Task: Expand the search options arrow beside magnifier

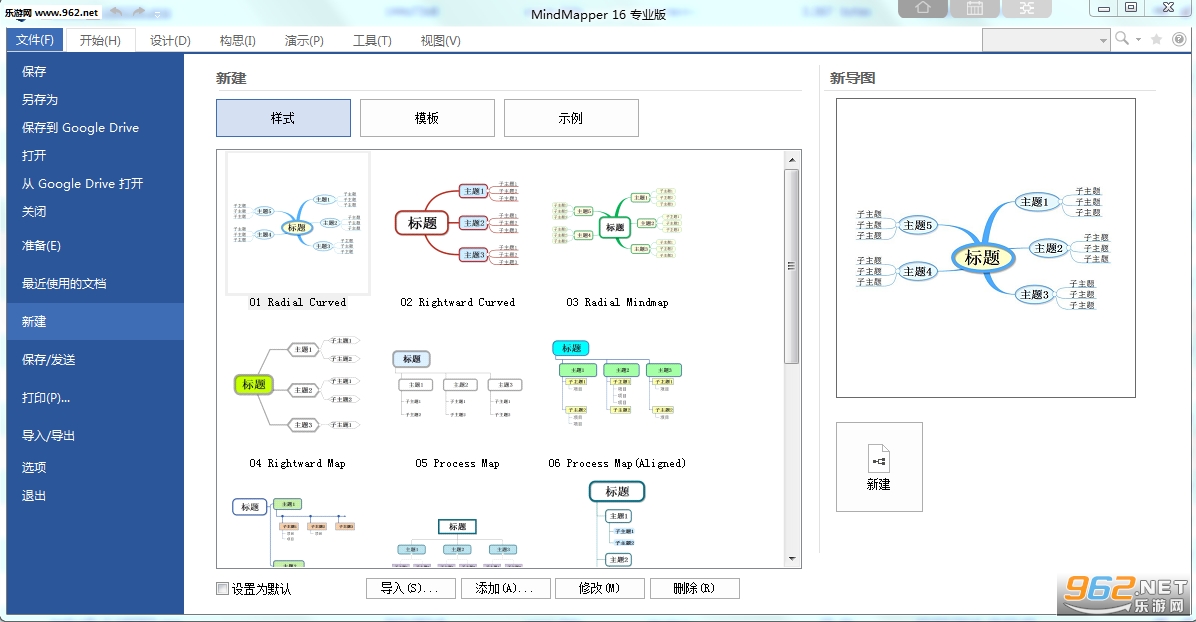Action: (1139, 40)
